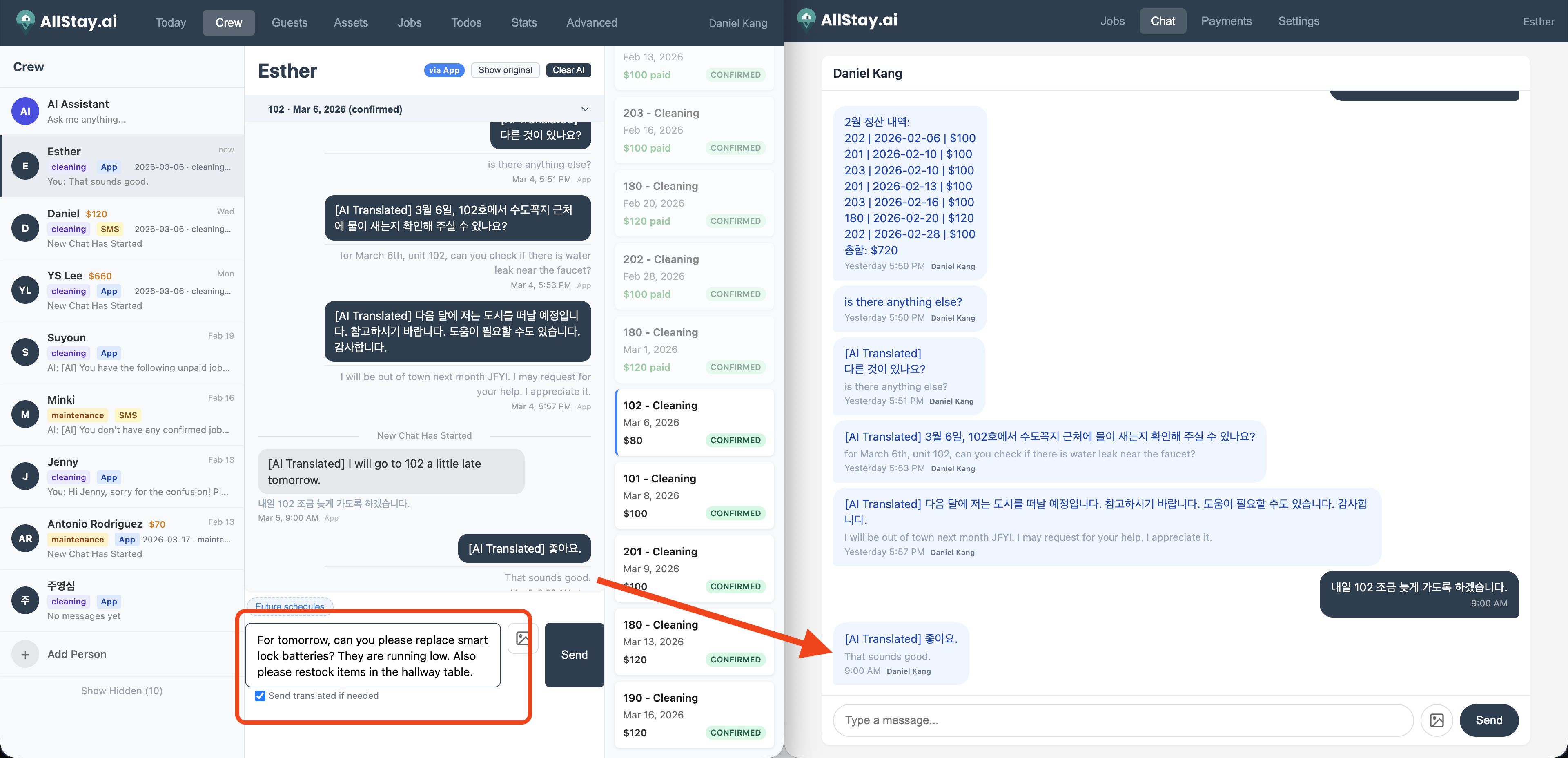Click the image upload icon in Daniel Kang chat
This screenshot has width=1568, height=758.
[x=1437, y=720]
